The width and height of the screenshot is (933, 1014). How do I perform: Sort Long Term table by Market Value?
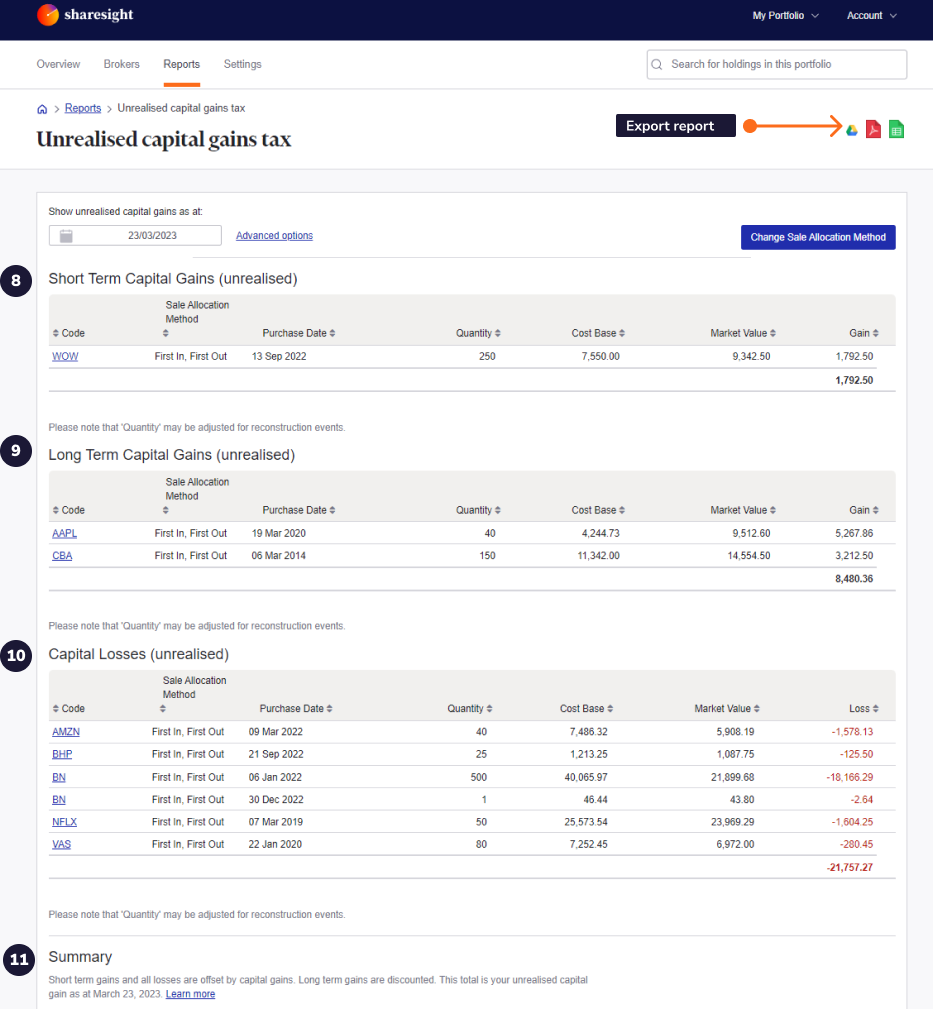[x=743, y=511]
